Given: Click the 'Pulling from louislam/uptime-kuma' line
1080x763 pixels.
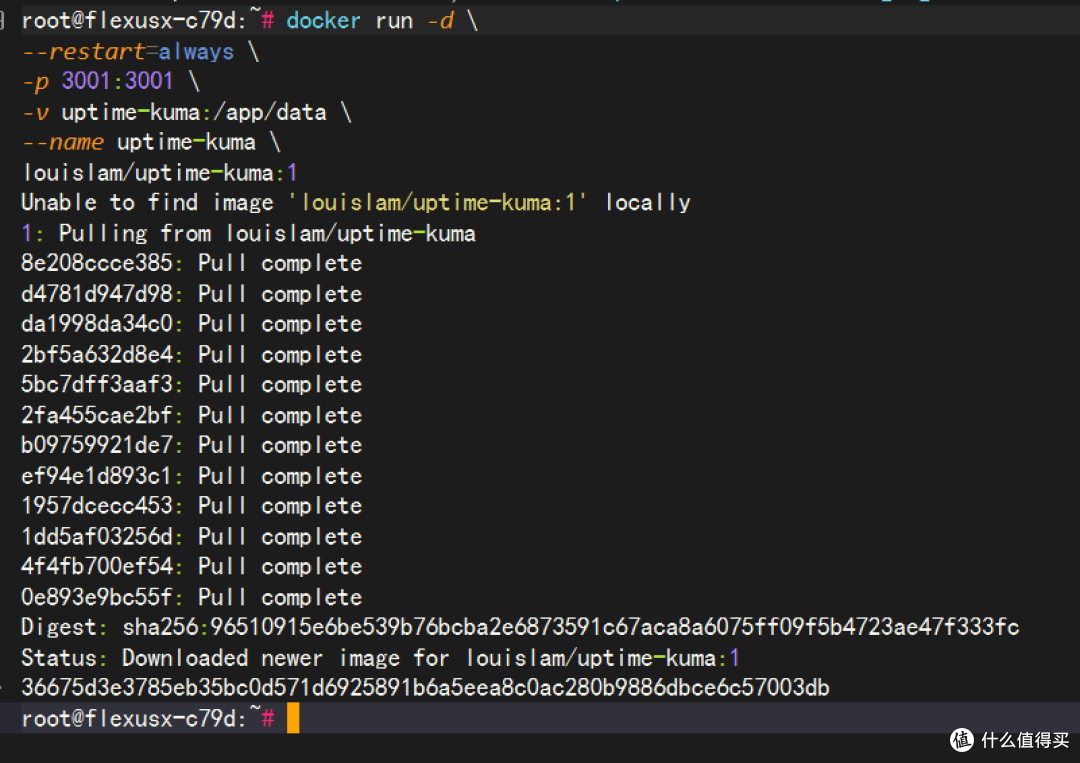Looking at the screenshot, I should (x=267, y=233).
